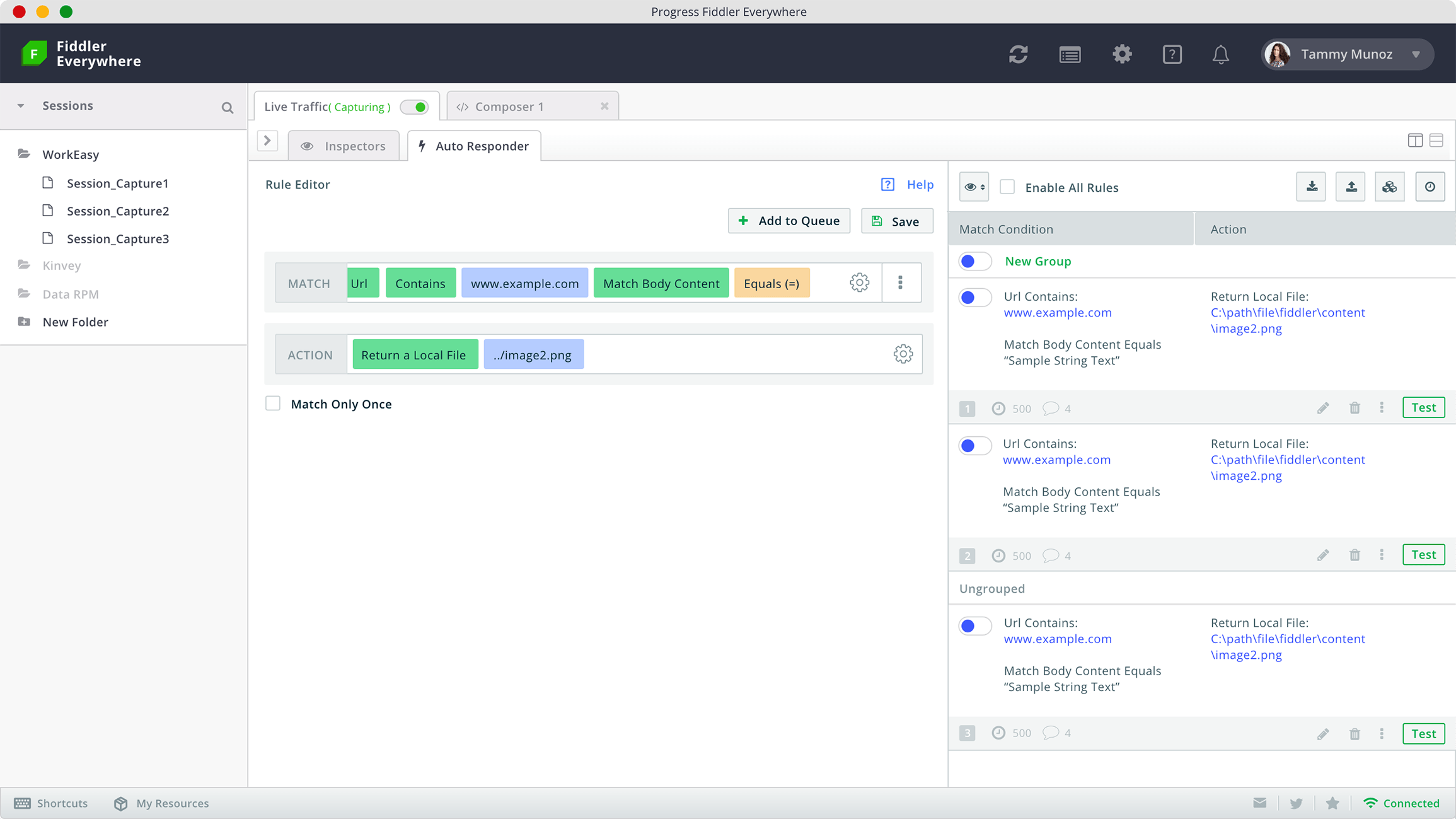The width and height of the screenshot is (1456, 819).
Task: Open ACTION row settings gear
Action: 903,354
